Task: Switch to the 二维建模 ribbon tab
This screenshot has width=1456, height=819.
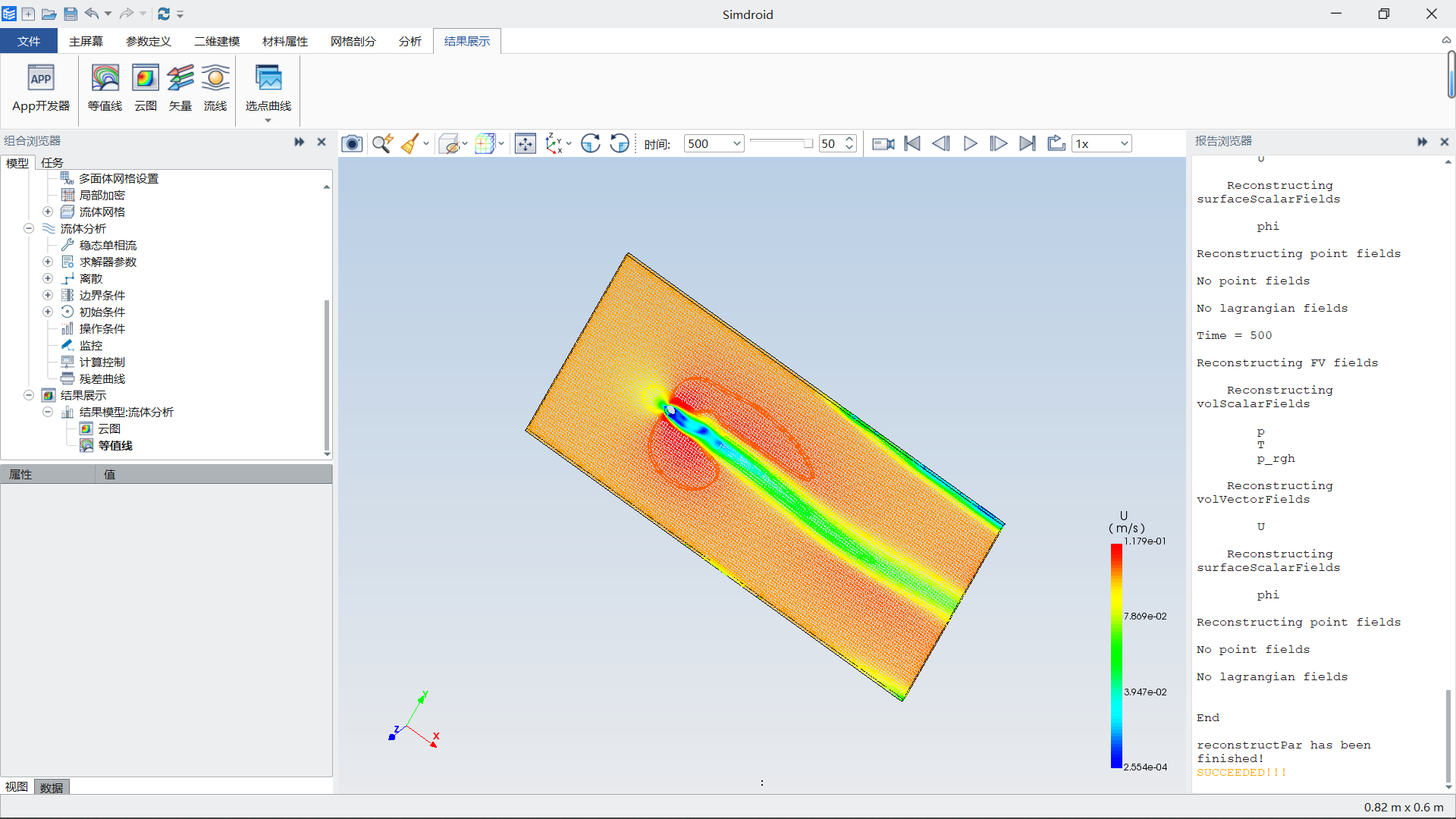Action: point(217,41)
